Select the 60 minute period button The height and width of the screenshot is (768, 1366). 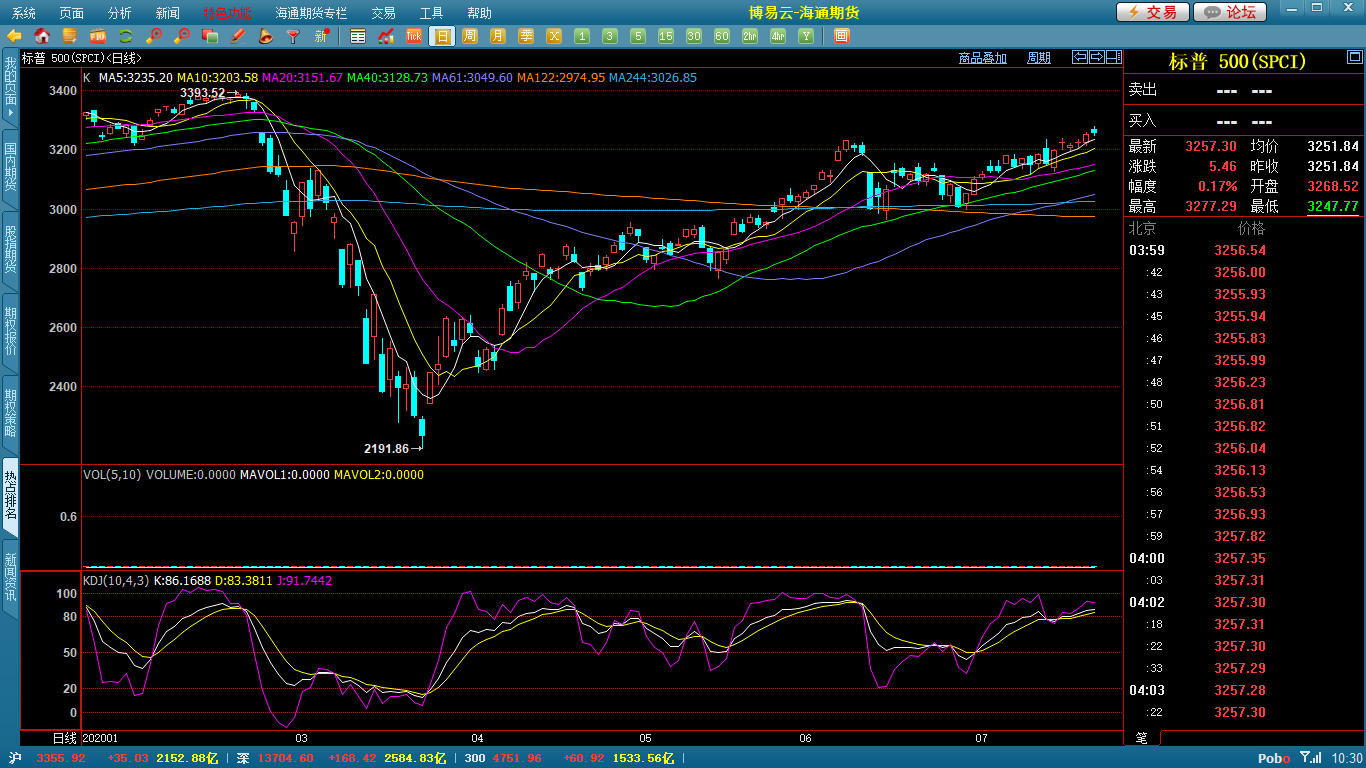click(722, 36)
